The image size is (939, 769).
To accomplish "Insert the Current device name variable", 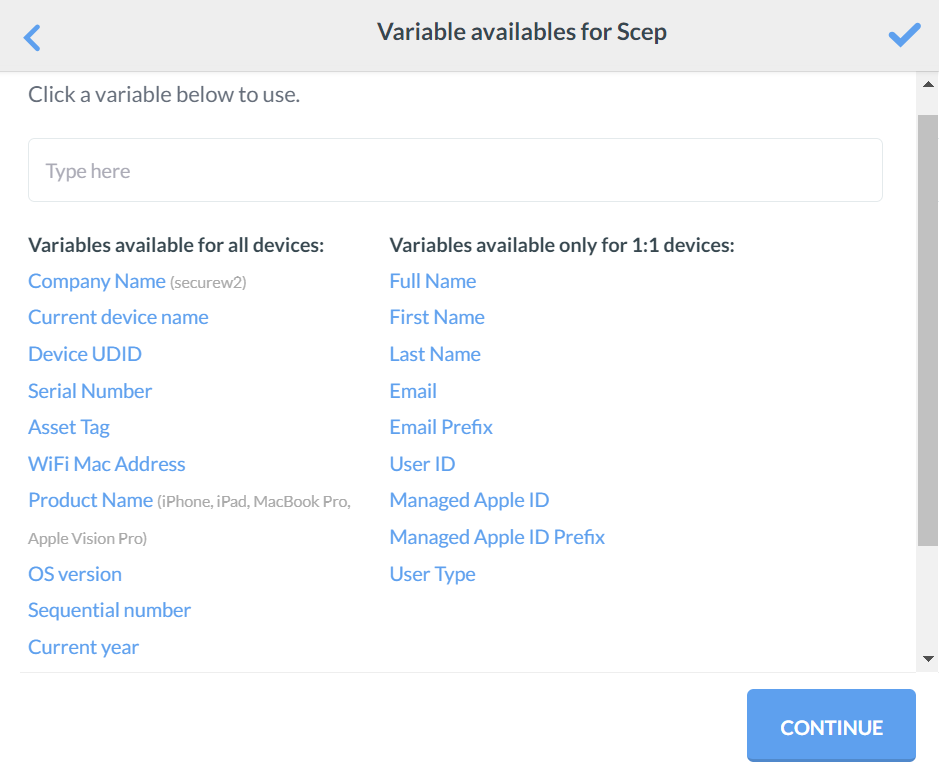I will point(118,317).
